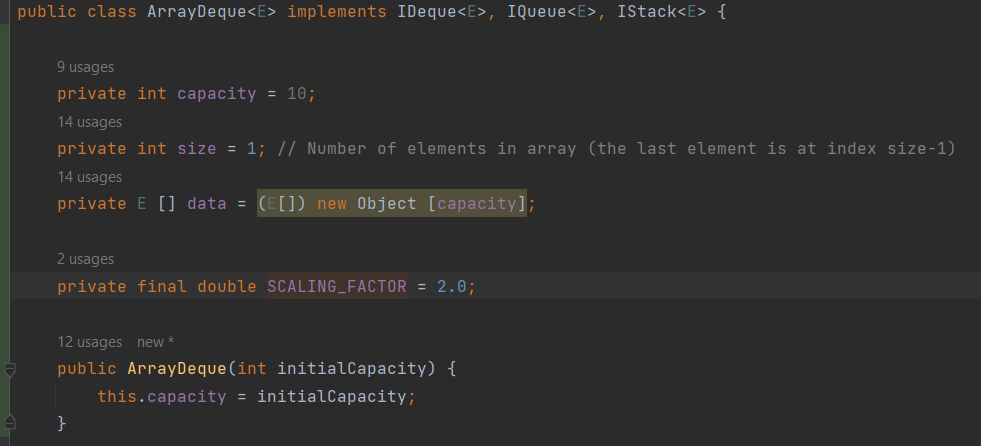This screenshot has height=446, width=981.
Task: Click the implements keyword
Action: pyautogui.click(x=337, y=12)
